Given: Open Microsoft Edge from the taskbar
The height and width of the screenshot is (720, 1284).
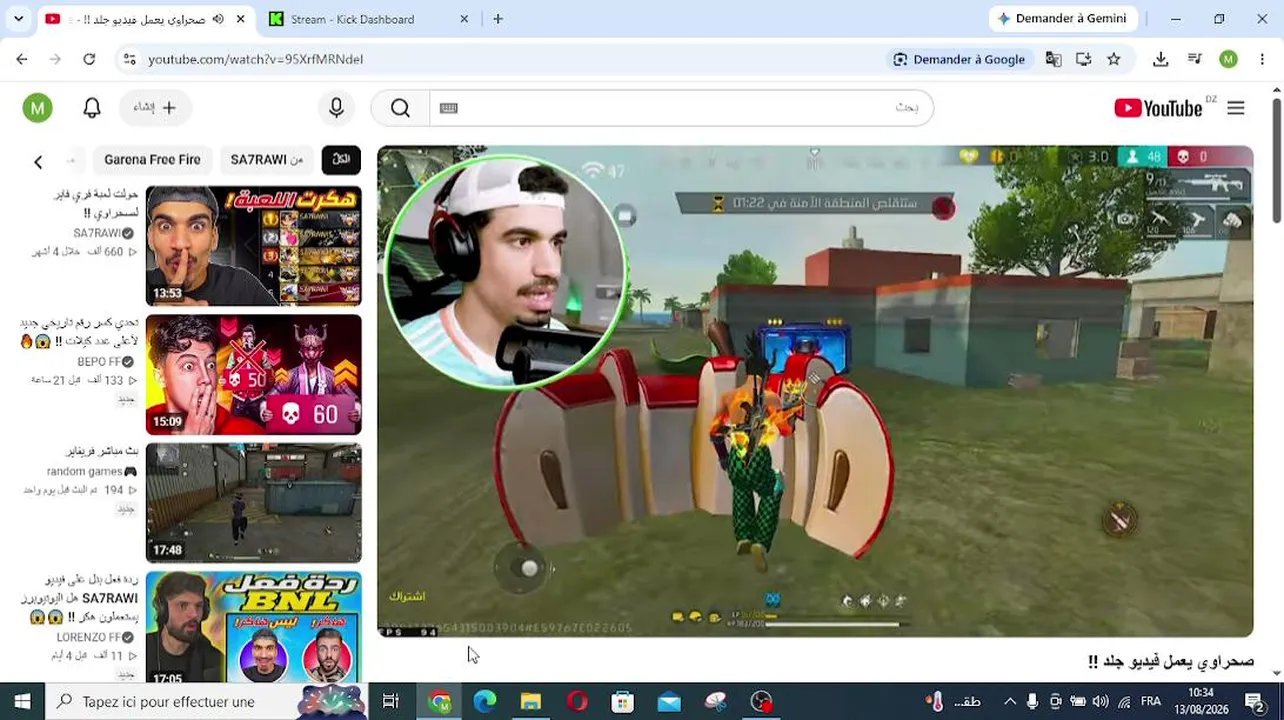Looking at the screenshot, I should (485, 701).
